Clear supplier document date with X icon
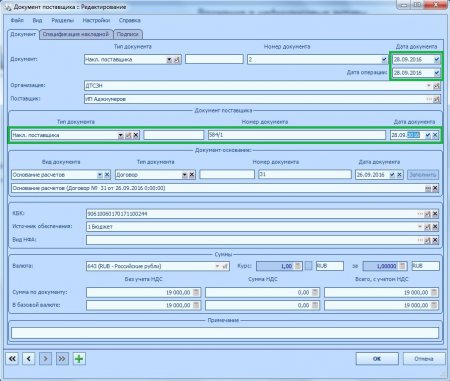The width and height of the screenshot is (450, 381). pyautogui.click(x=435, y=135)
